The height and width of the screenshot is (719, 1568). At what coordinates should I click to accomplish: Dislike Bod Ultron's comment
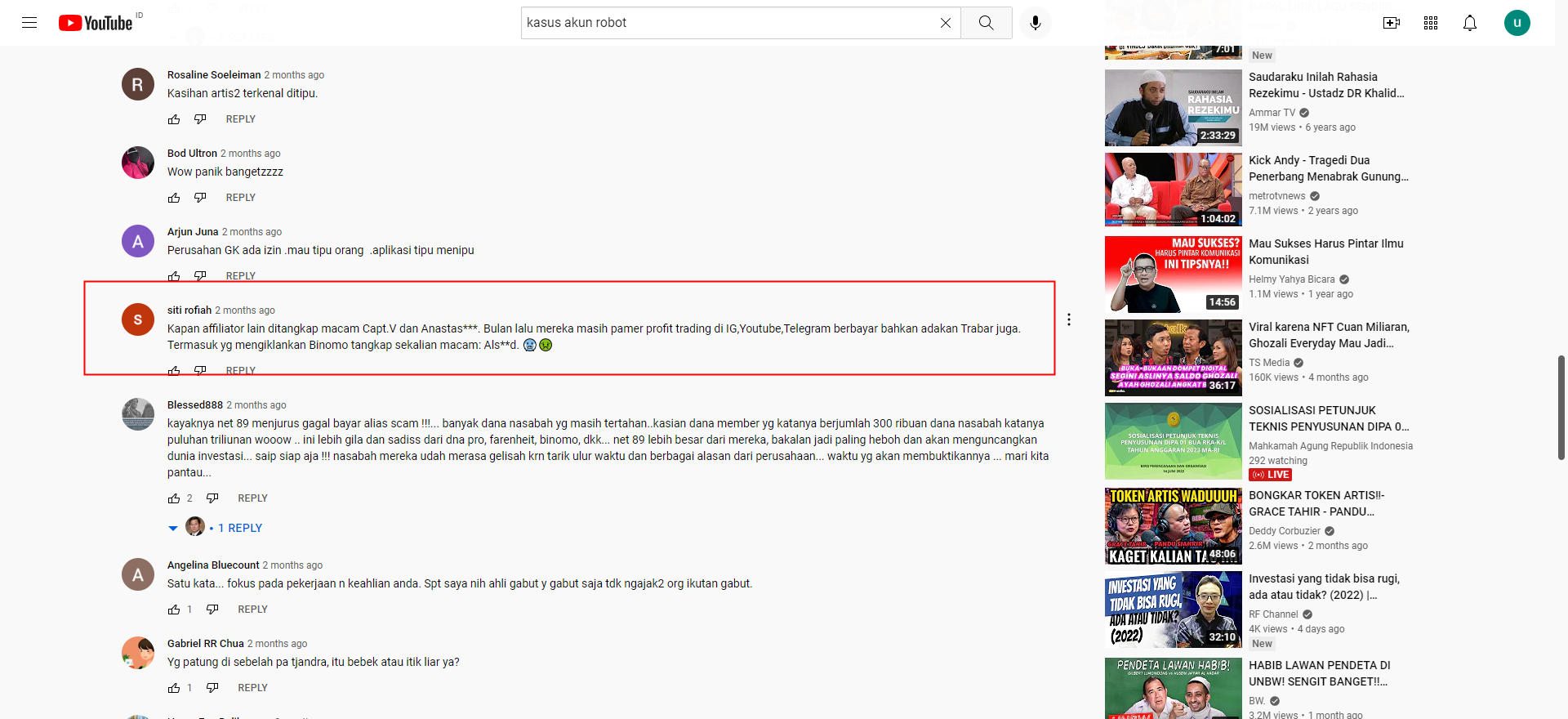point(200,198)
